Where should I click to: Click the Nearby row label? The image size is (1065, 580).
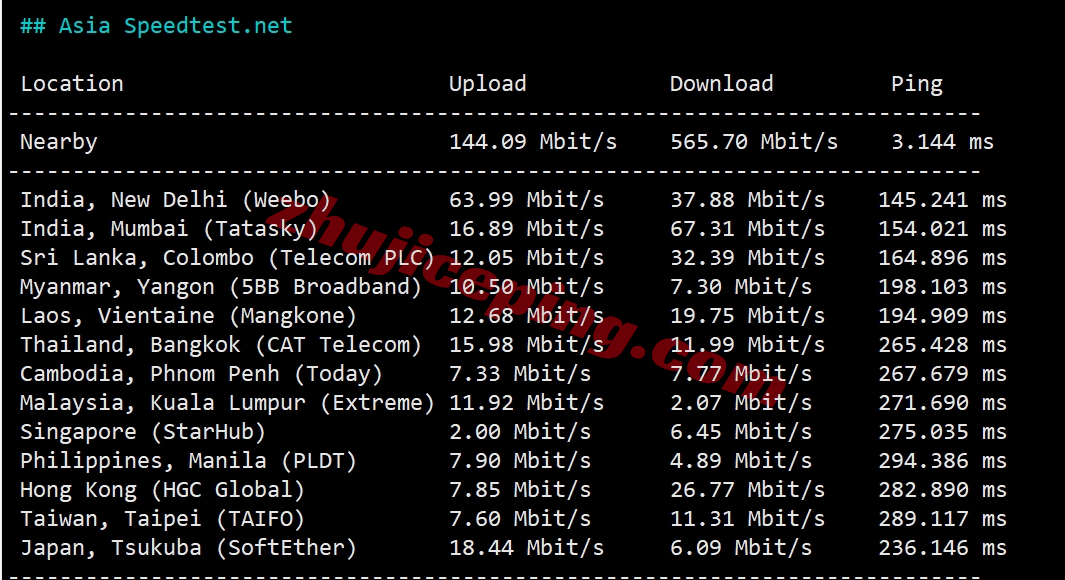tap(58, 142)
